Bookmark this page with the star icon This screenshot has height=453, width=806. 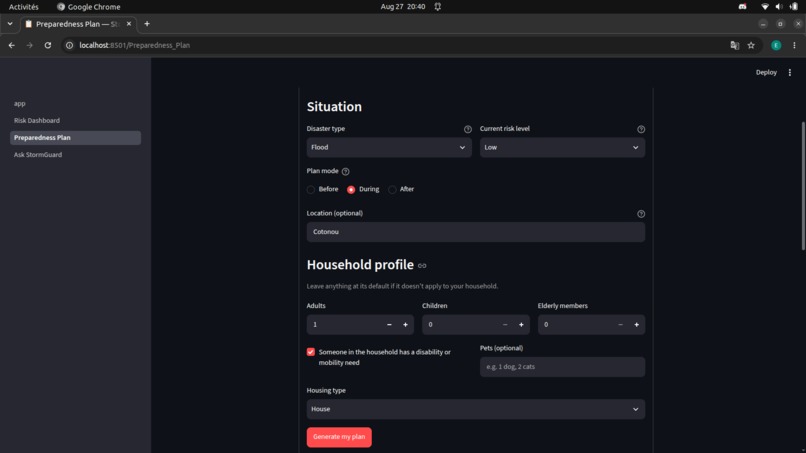(751, 45)
